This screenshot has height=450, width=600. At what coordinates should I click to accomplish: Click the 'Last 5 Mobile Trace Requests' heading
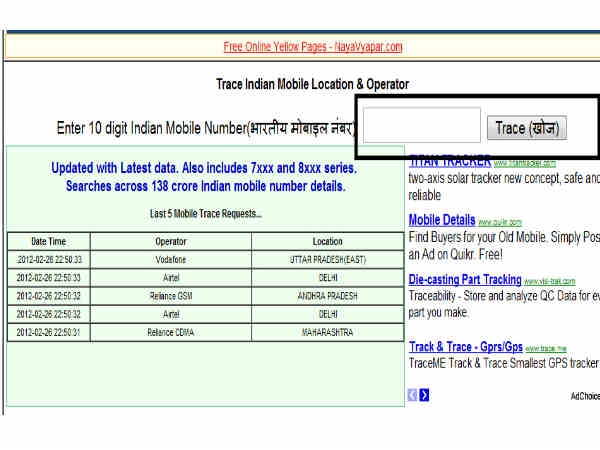tap(206, 214)
